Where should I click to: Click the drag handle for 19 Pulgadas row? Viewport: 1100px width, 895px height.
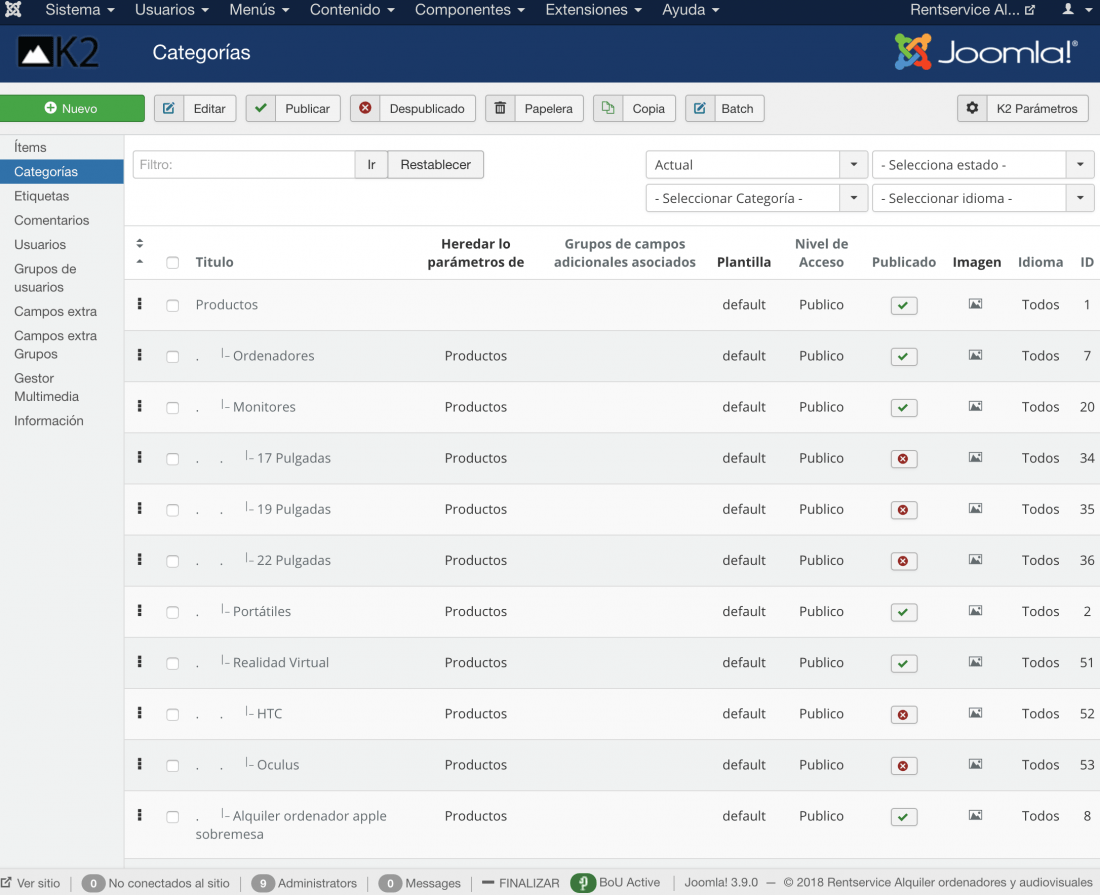pyautogui.click(x=140, y=509)
